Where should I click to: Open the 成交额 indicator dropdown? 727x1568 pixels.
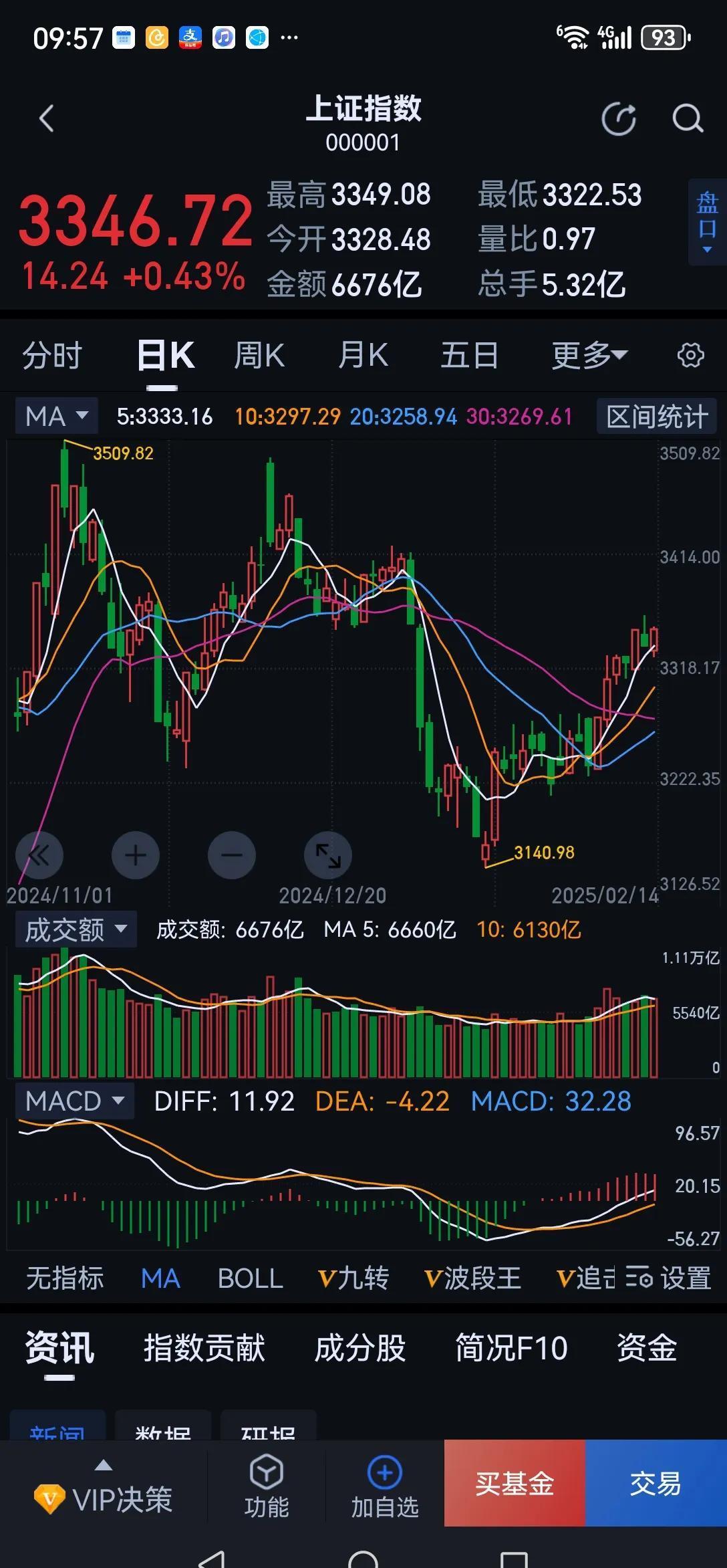point(76,929)
